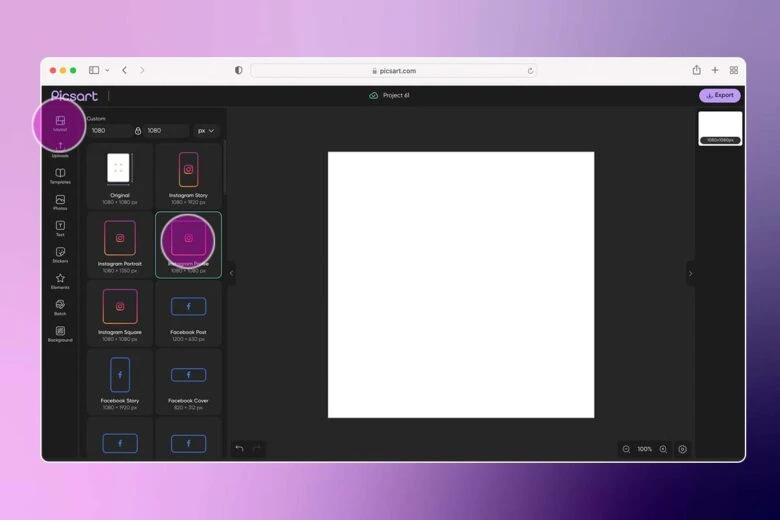Open the Elements panel
Image resolution: width=780 pixels, height=520 pixels.
60,281
